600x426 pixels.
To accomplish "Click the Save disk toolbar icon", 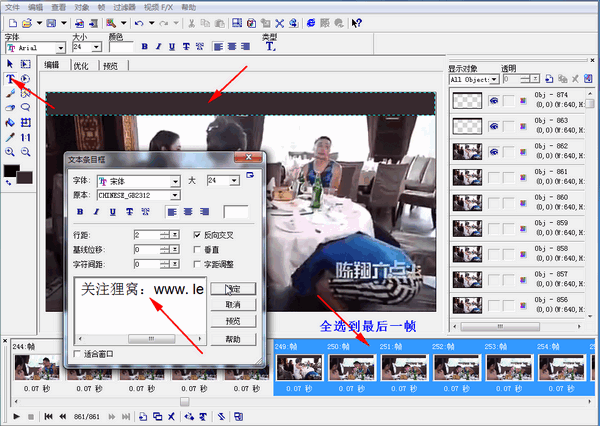I will coord(51,23).
